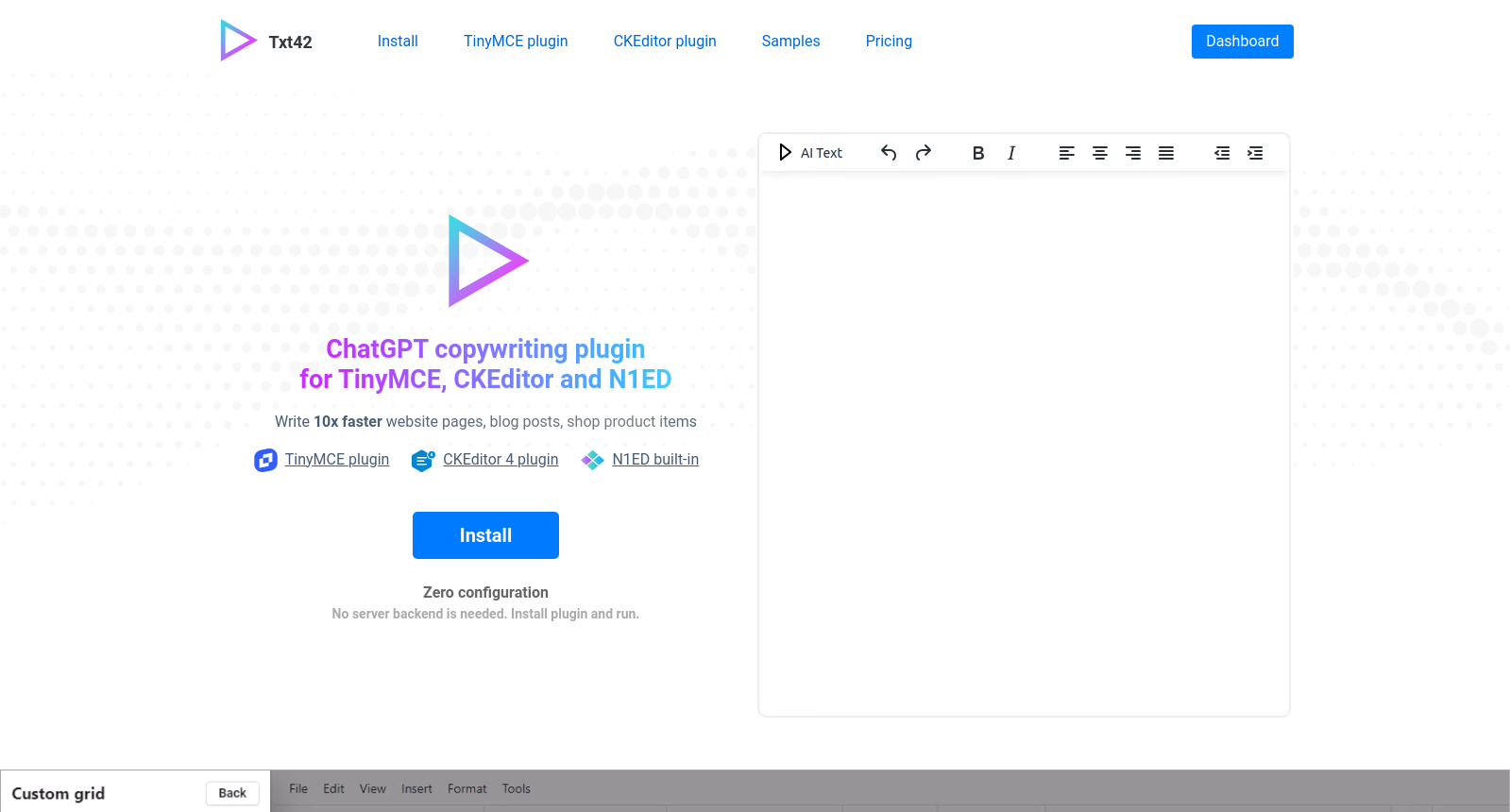Image resolution: width=1510 pixels, height=812 pixels.
Task: Follow the N1ED built-in link
Action: [655, 459]
